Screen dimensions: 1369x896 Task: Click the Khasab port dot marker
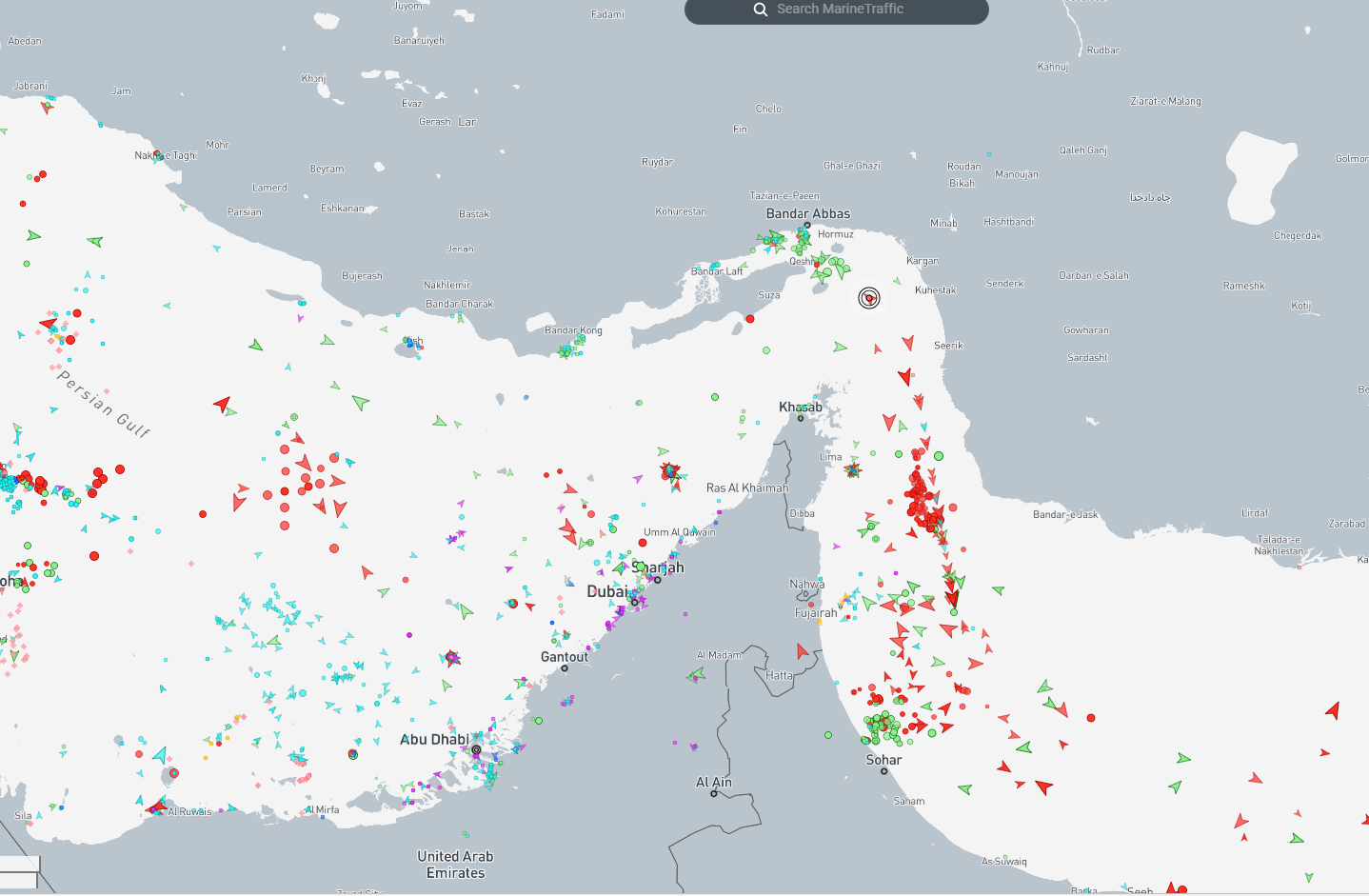click(801, 418)
